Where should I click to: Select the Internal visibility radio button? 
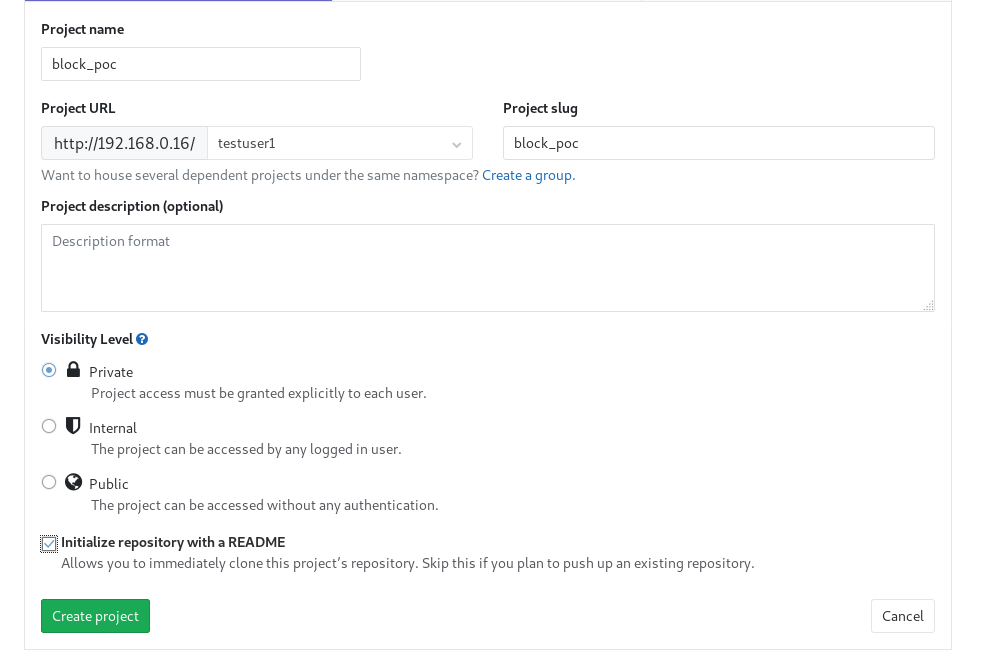(49, 426)
